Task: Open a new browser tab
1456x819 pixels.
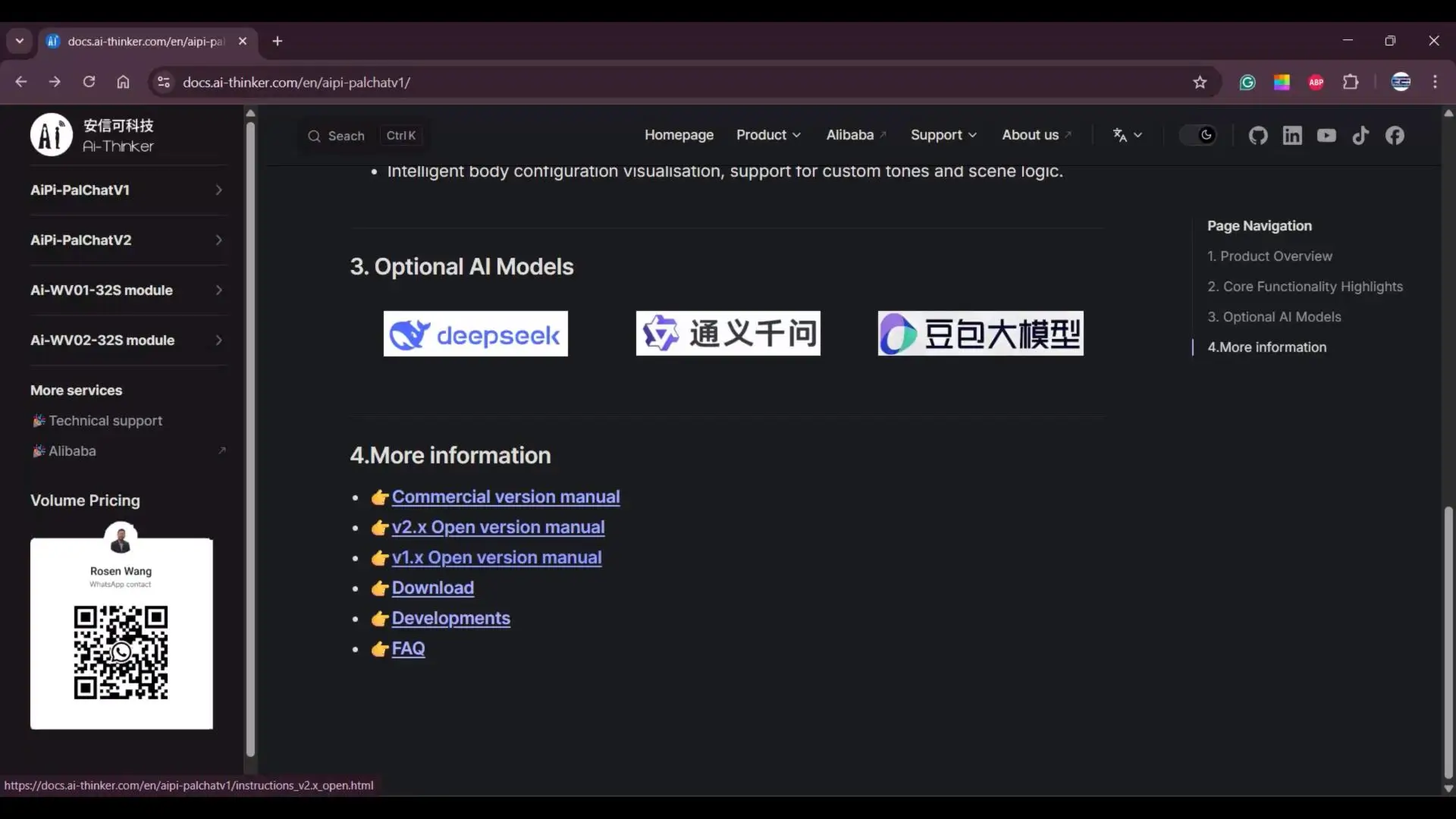Action: click(x=278, y=42)
